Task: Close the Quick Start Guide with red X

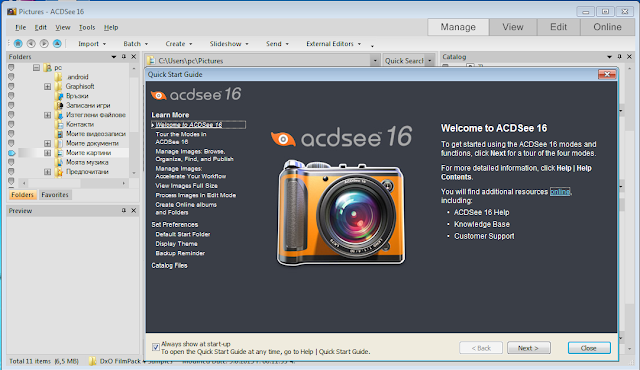Action: [x=607, y=74]
